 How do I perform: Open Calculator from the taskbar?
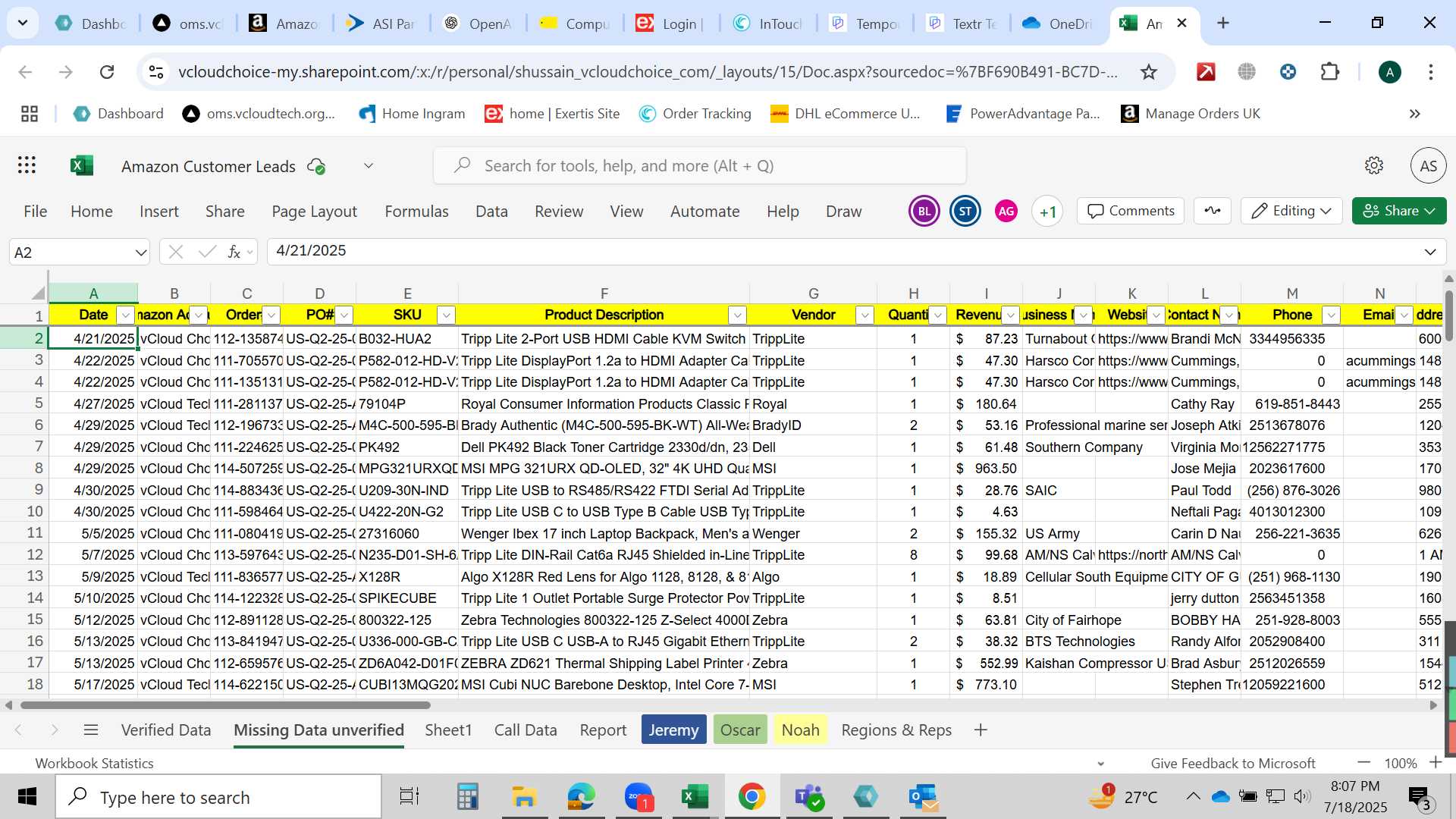(x=467, y=797)
